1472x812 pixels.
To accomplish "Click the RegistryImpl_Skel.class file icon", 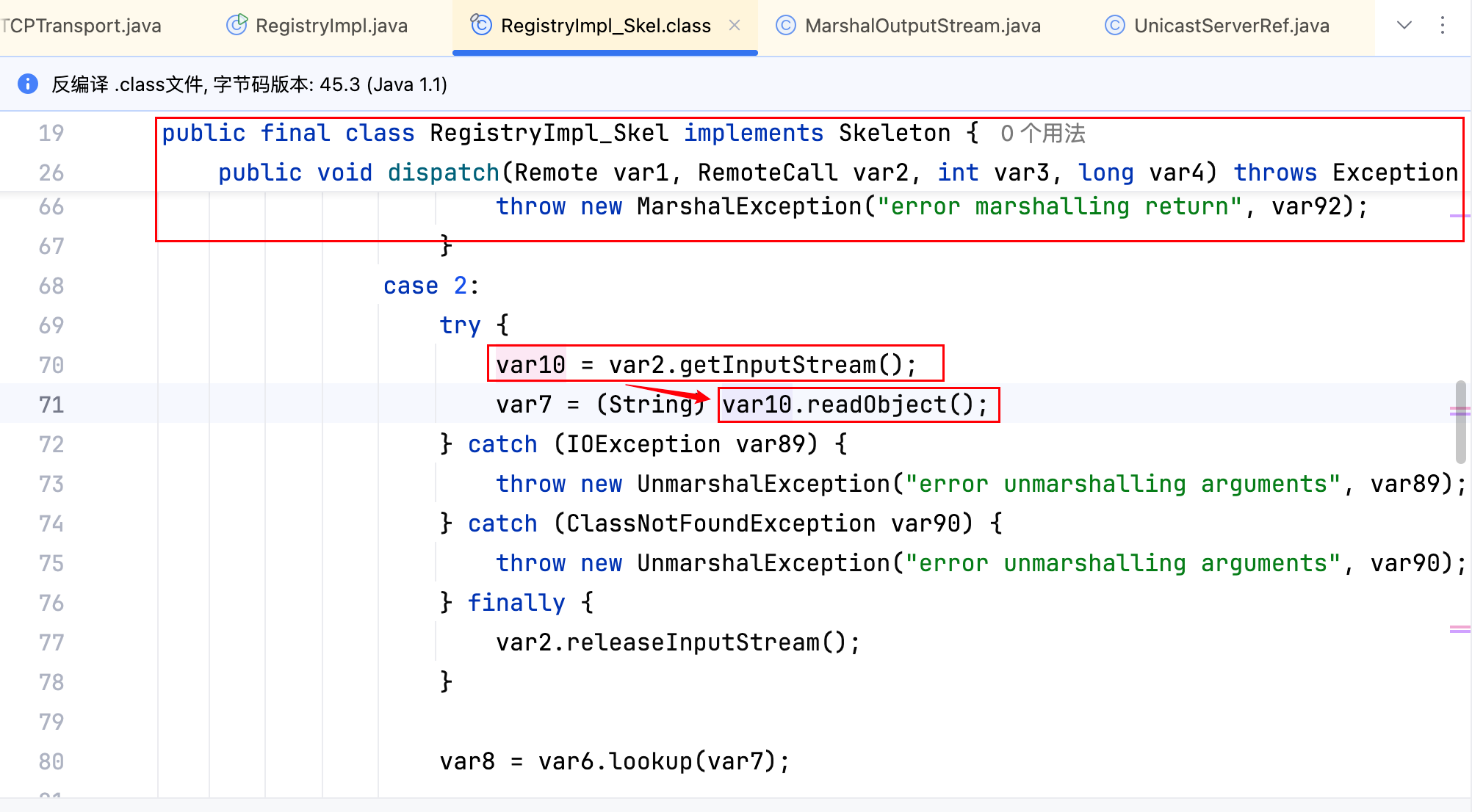I will click(480, 25).
